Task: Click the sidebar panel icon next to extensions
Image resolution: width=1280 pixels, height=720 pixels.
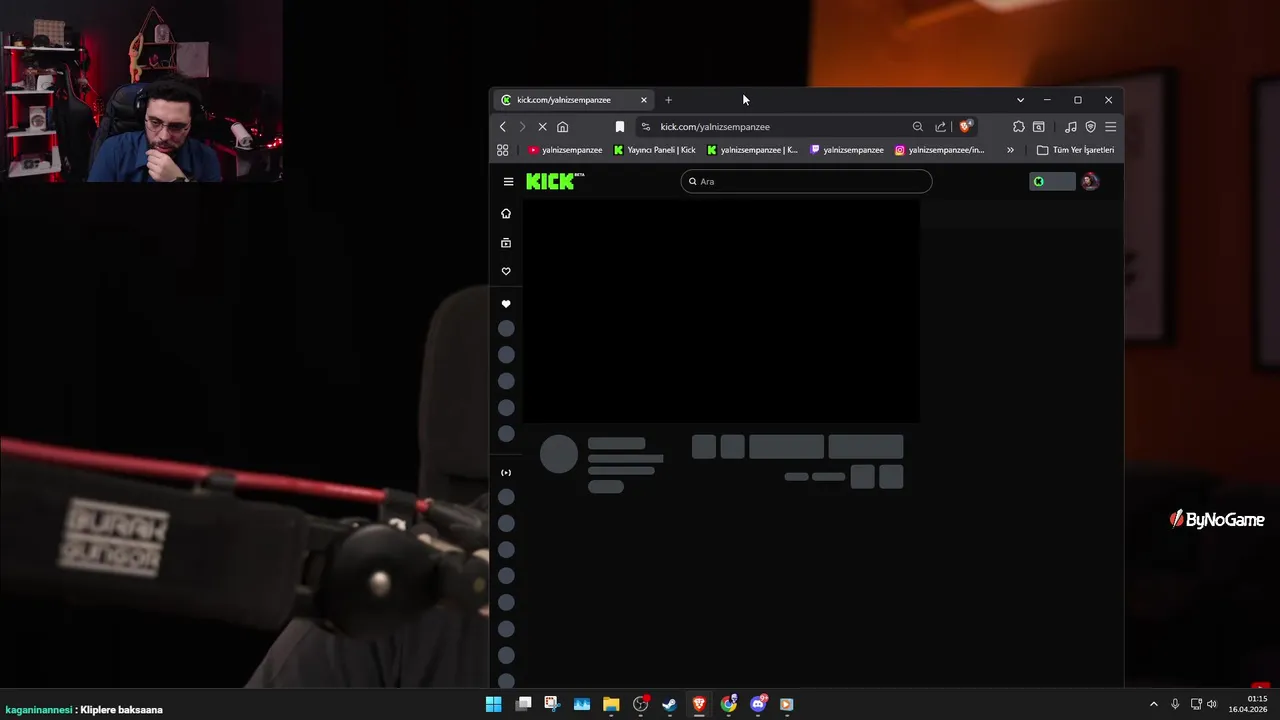Action: pos(1039,127)
